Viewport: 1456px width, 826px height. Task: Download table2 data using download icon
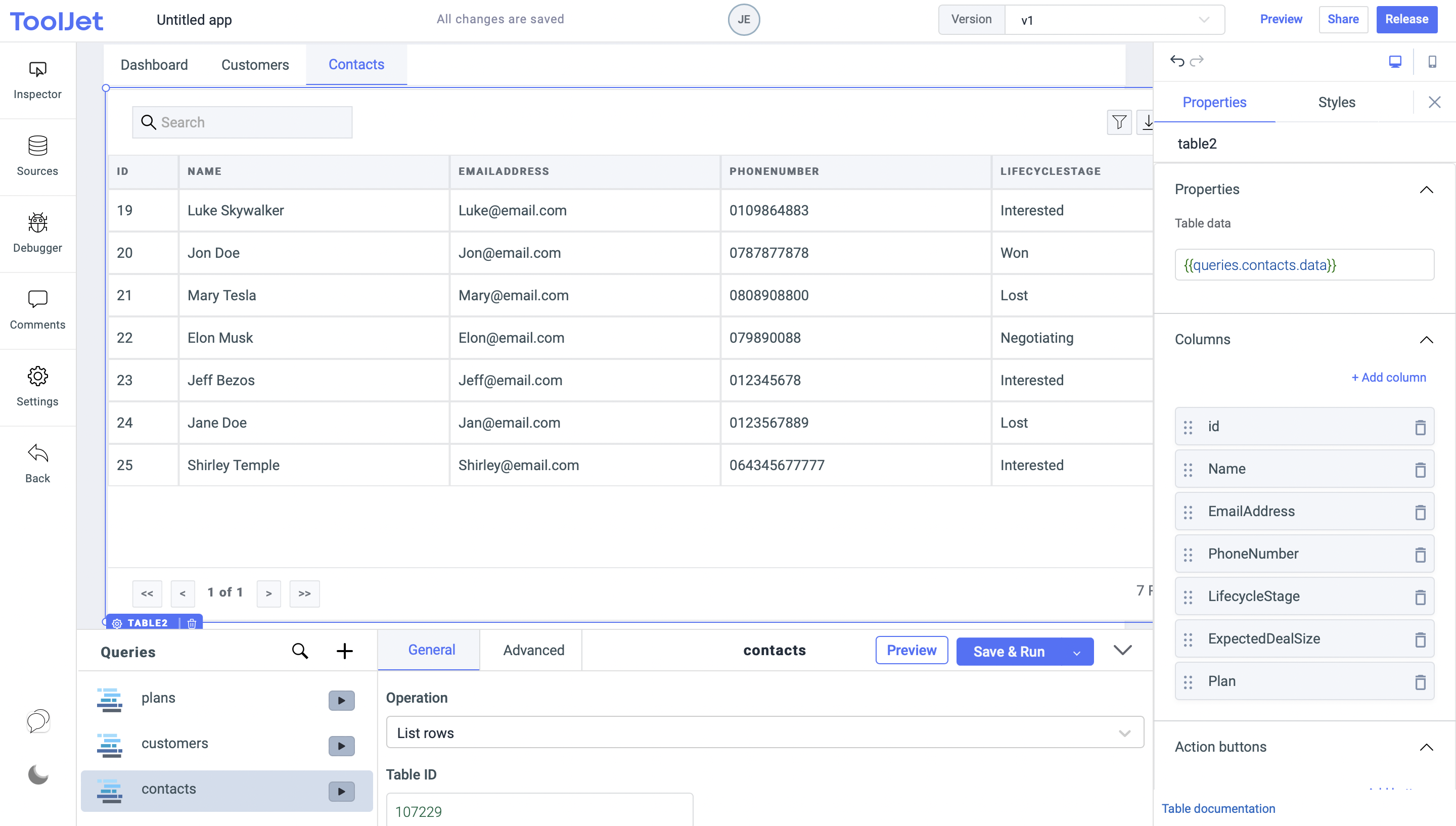tap(1148, 122)
